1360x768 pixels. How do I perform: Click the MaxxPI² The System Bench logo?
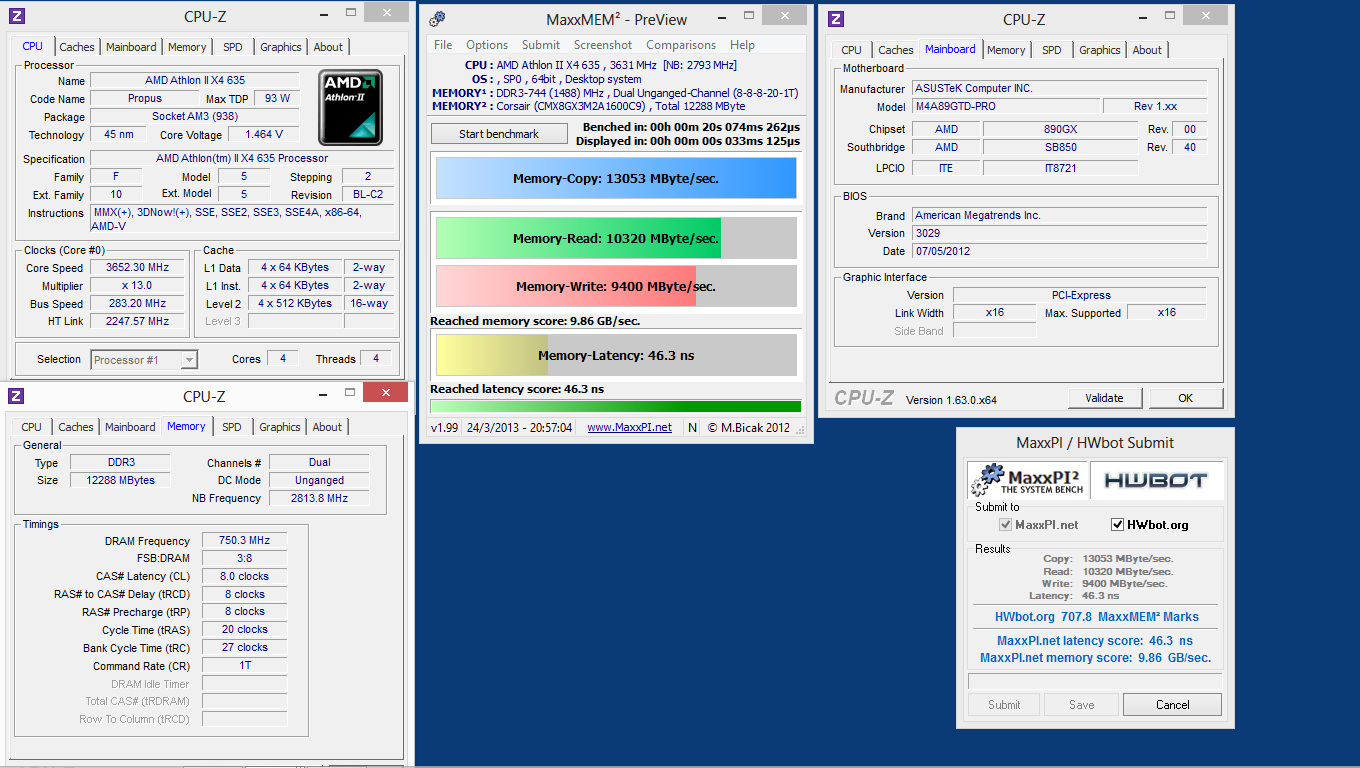1027,480
